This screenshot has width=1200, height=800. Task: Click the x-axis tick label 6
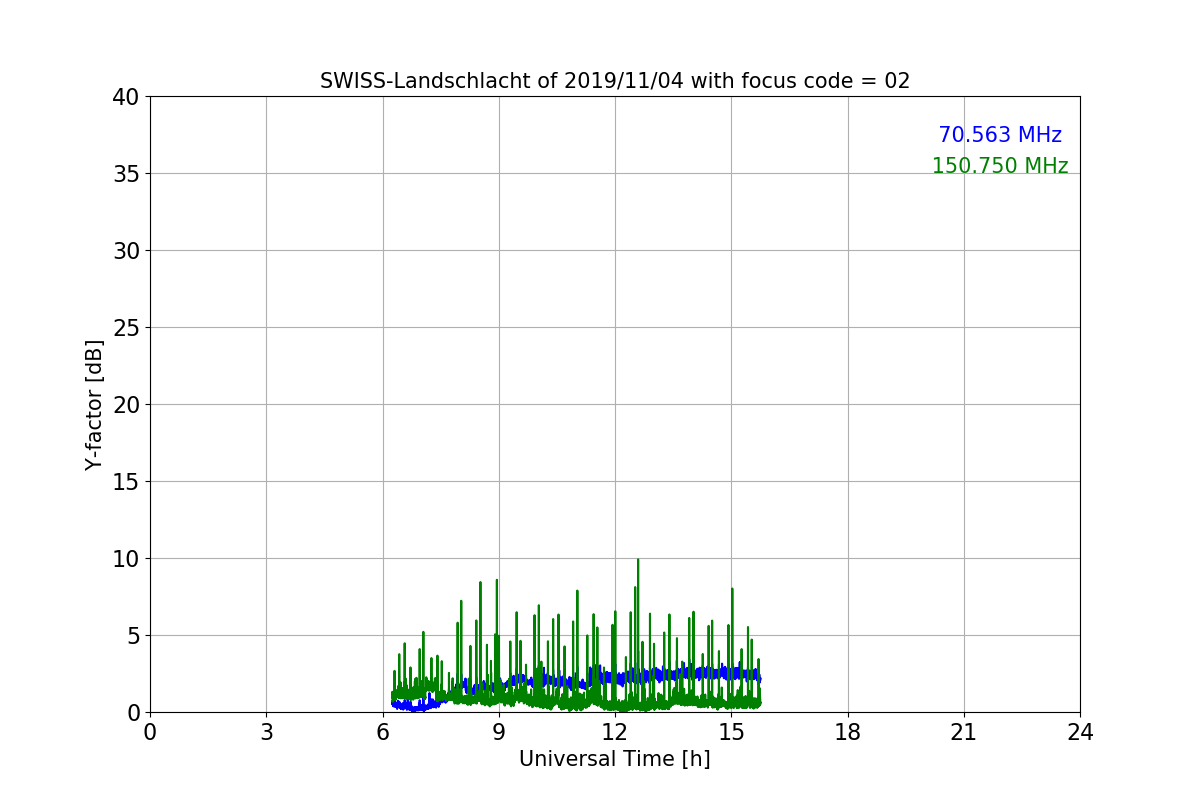[383, 732]
